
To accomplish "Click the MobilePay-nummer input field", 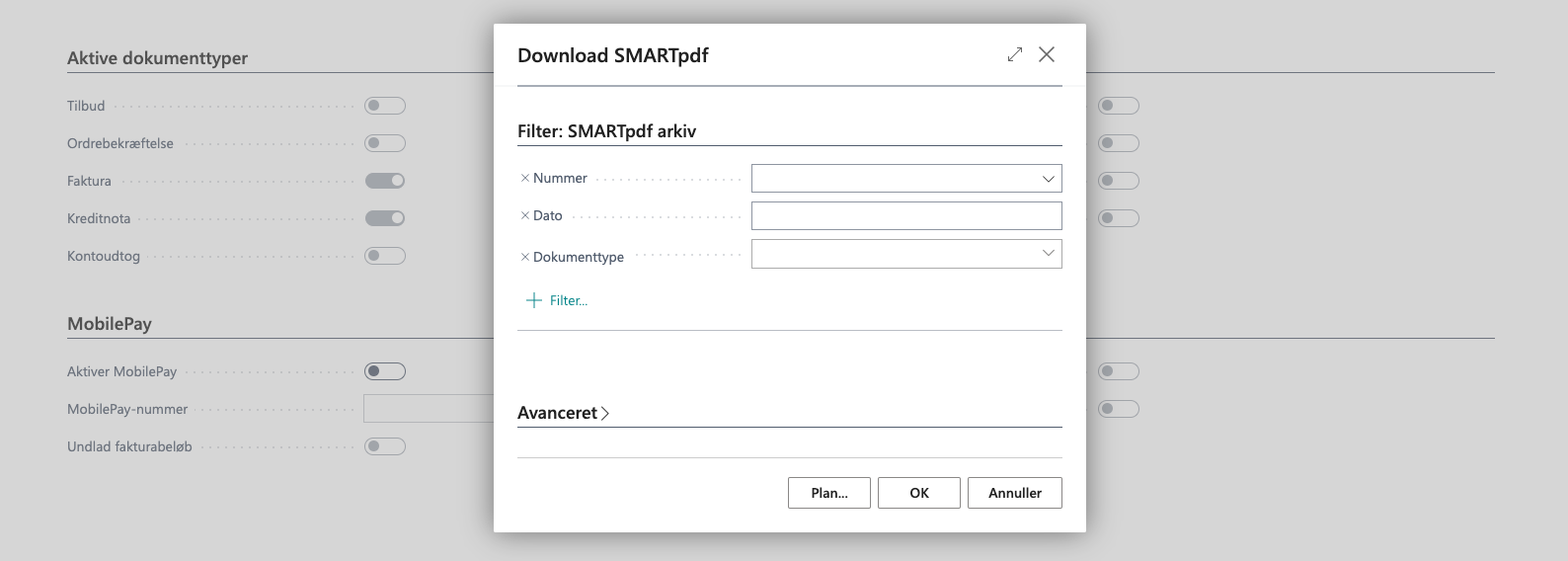I will tap(429, 409).
